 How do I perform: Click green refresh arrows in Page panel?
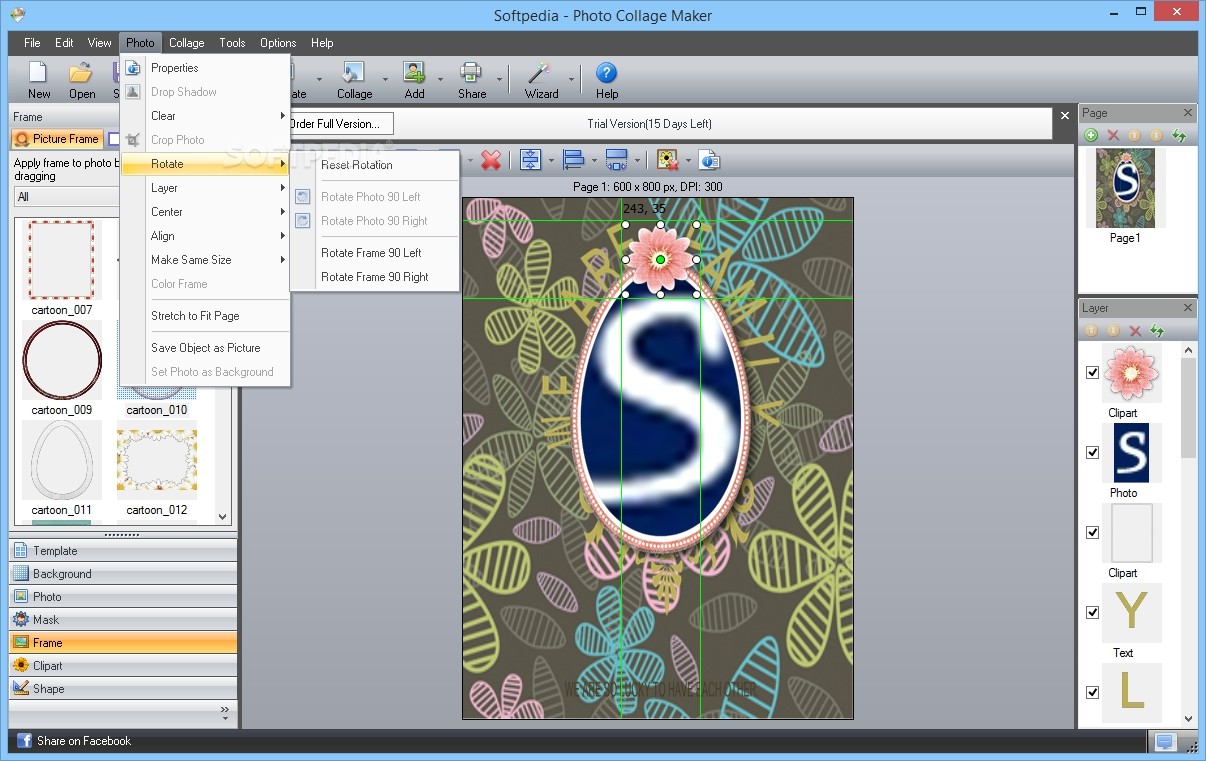(x=1179, y=135)
